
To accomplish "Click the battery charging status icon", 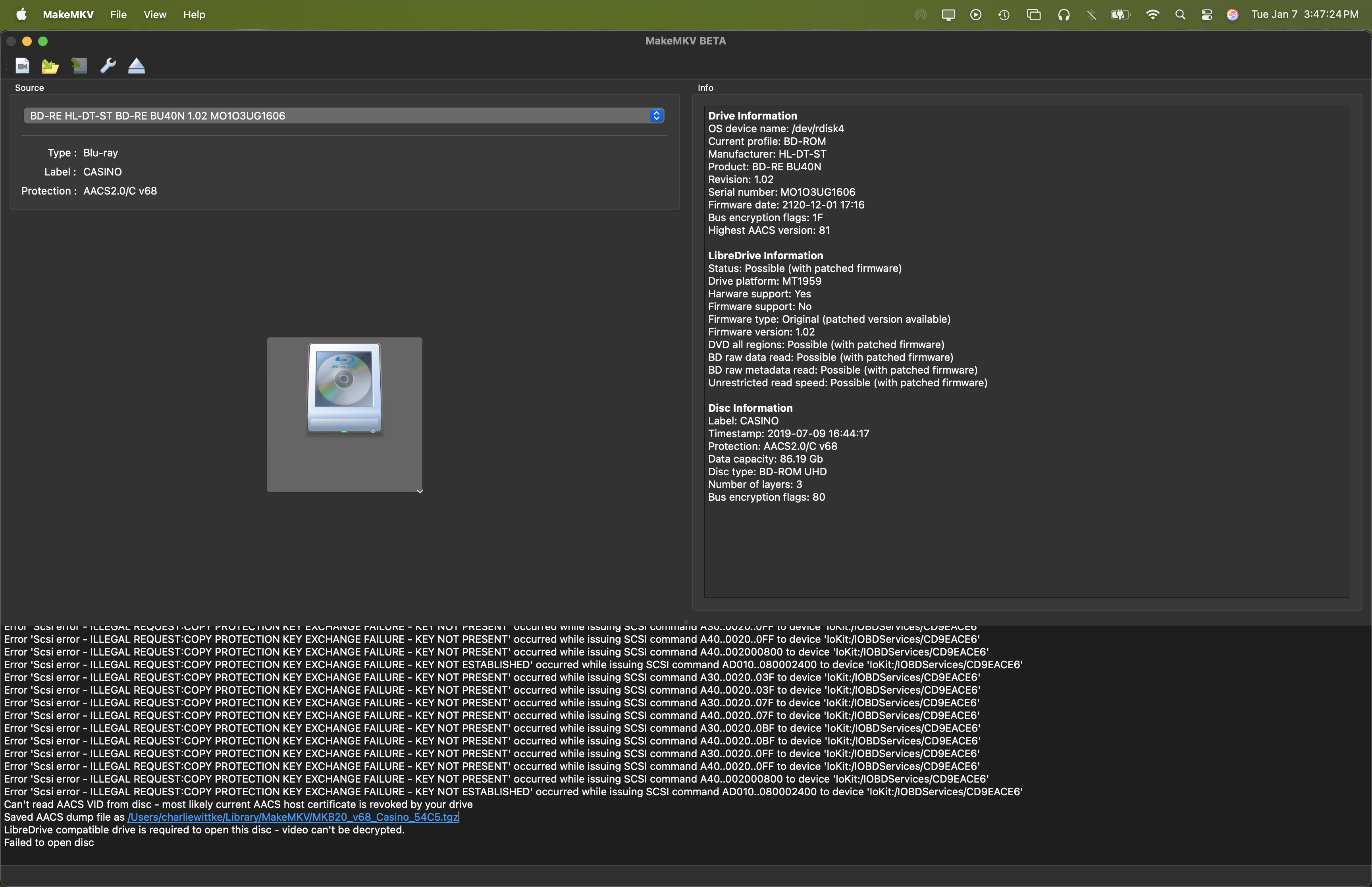I will 1120,15.
